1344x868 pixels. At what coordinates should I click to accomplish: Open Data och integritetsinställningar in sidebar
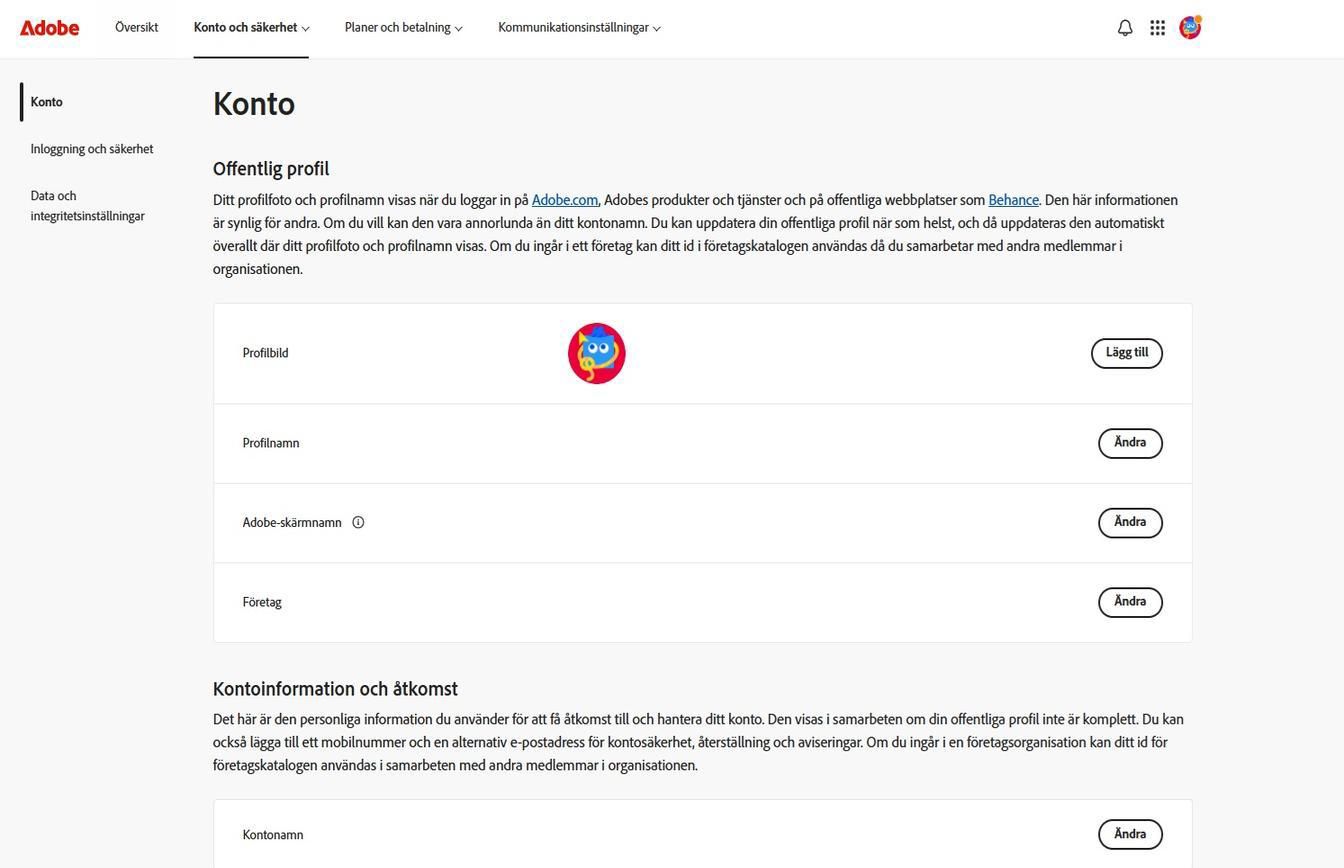tap(87, 206)
